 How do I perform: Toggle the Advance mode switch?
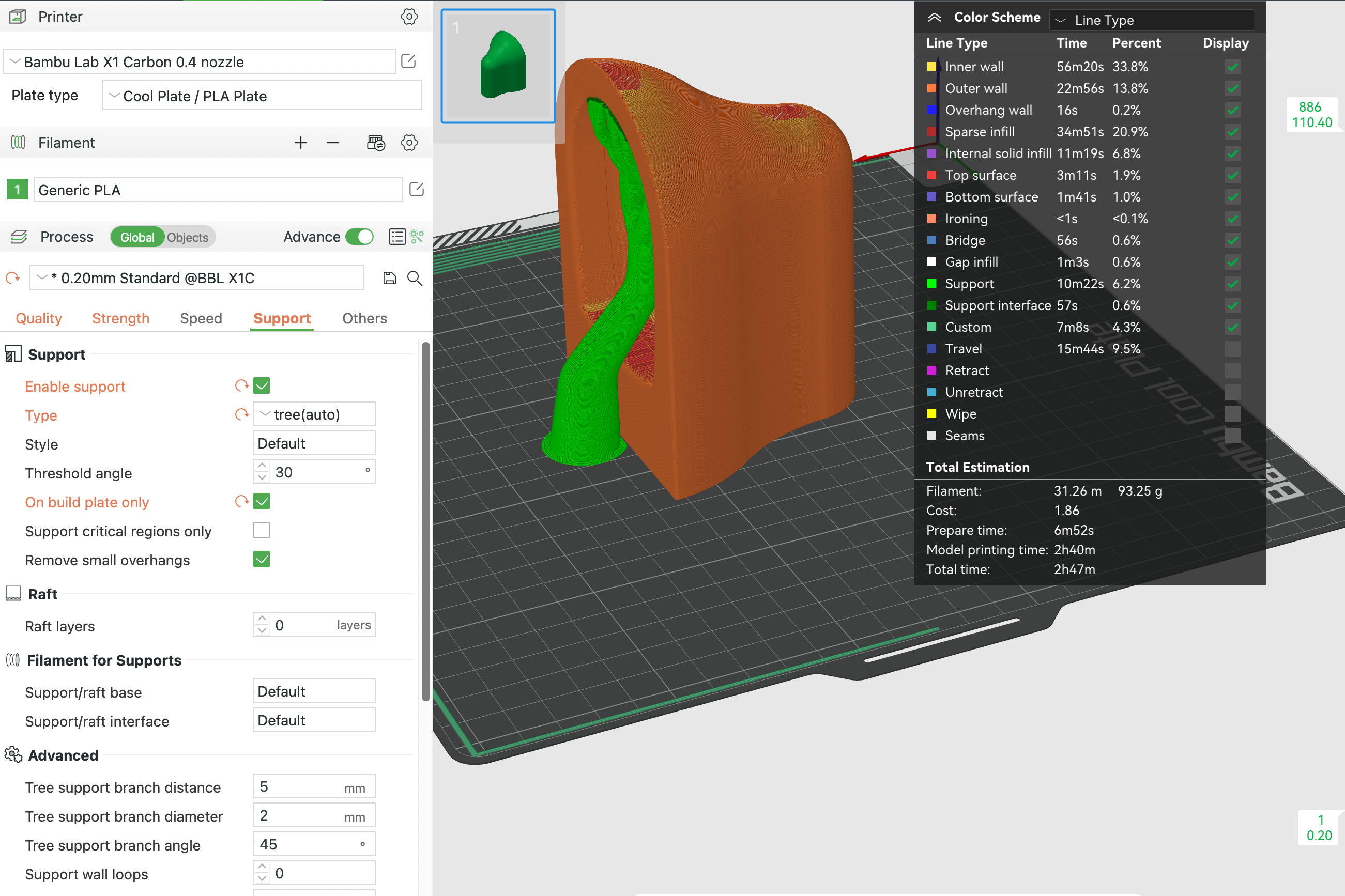pyautogui.click(x=360, y=237)
